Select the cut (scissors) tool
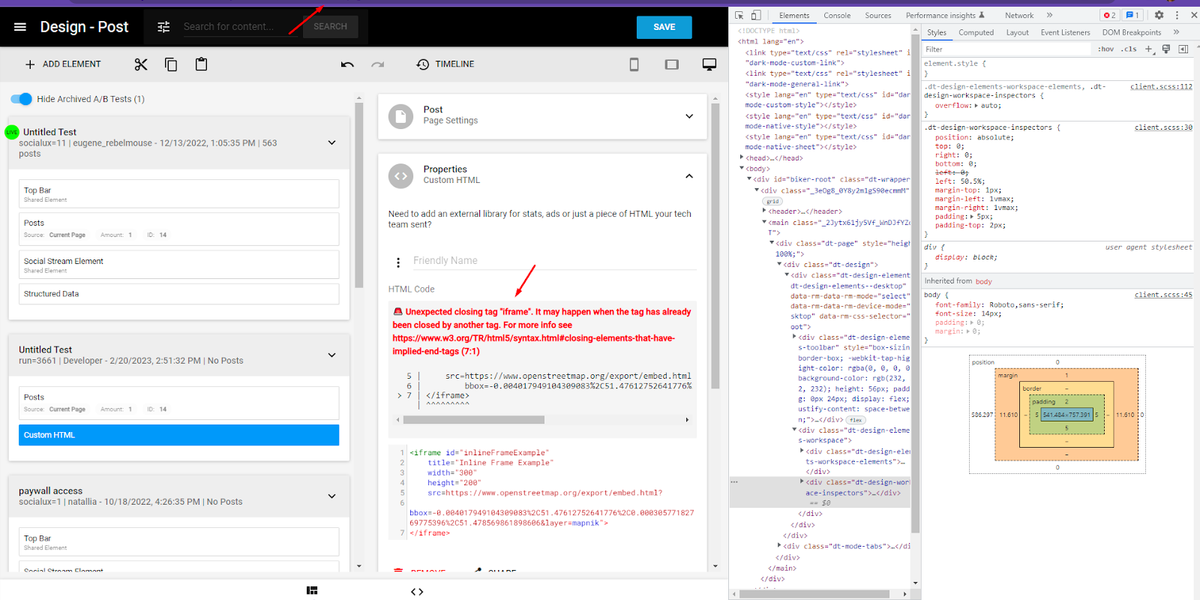This screenshot has width=1200, height=600. tap(143, 64)
